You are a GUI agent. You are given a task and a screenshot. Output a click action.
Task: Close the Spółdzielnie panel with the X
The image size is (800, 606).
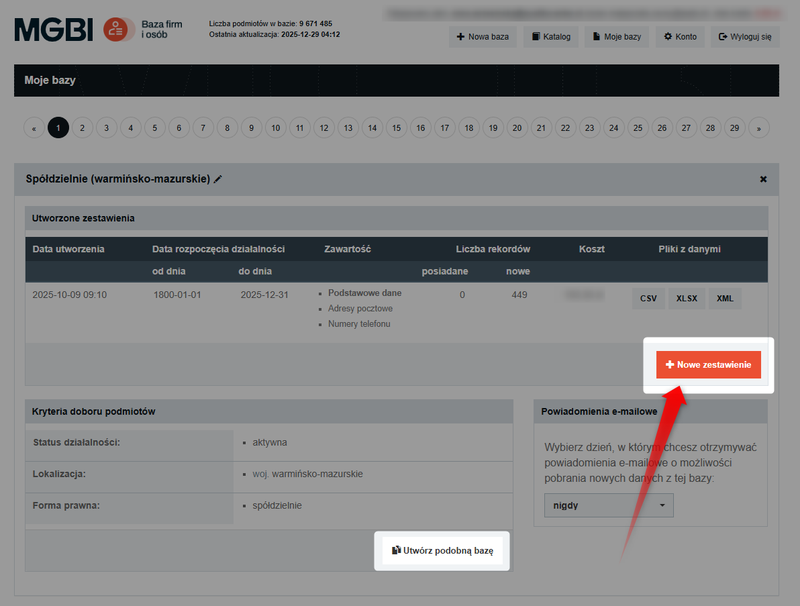[x=764, y=179]
